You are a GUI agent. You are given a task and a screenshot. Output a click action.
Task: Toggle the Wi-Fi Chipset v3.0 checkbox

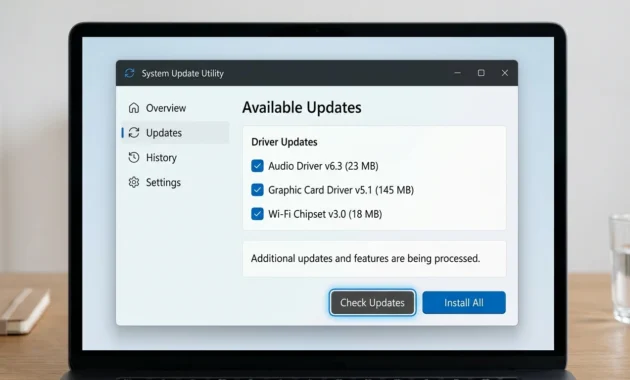click(257, 214)
